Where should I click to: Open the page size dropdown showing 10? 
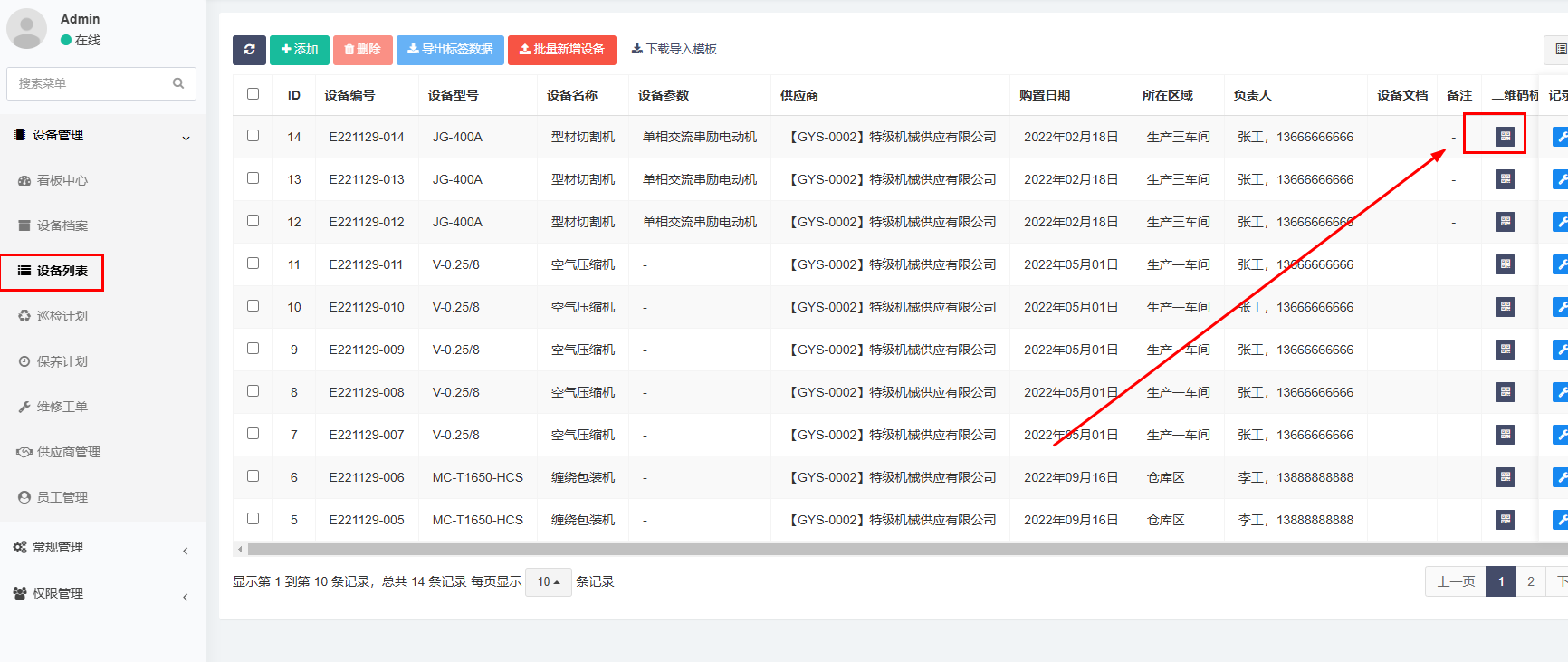549,582
